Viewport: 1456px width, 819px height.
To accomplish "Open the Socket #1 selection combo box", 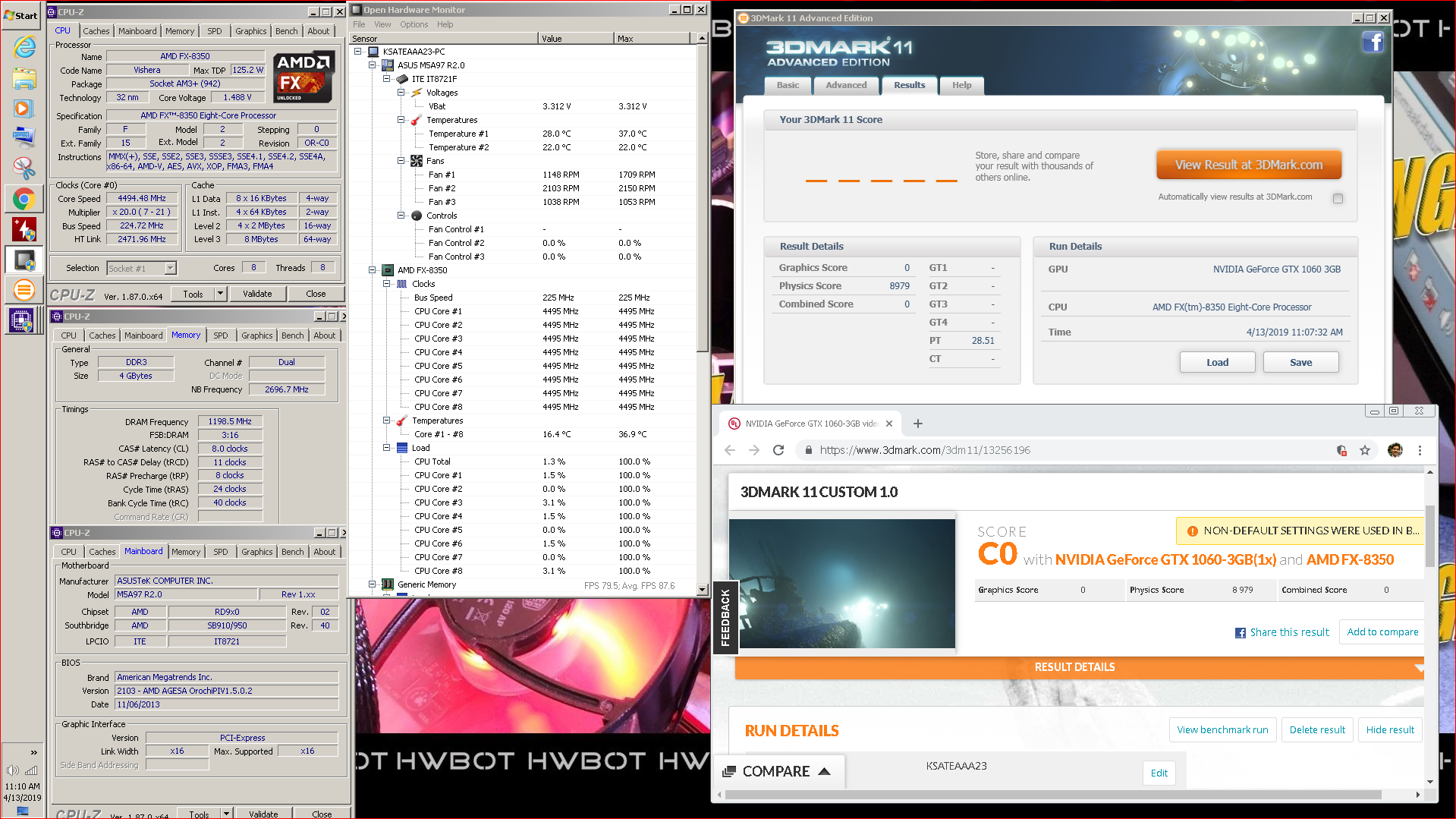I will point(141,268).
